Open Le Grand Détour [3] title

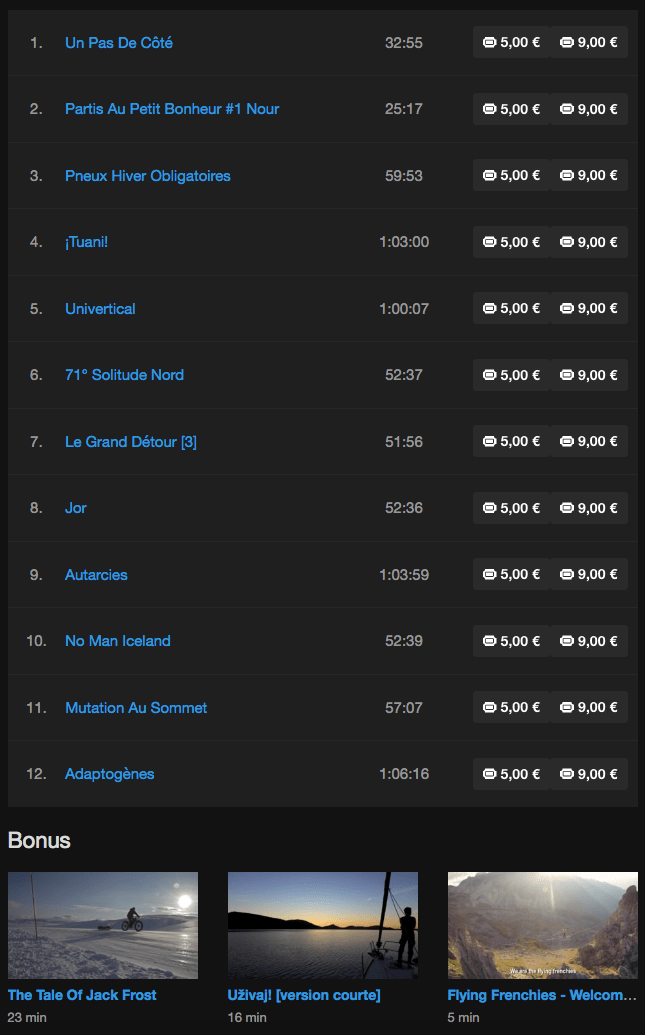[x=131, y=442]
